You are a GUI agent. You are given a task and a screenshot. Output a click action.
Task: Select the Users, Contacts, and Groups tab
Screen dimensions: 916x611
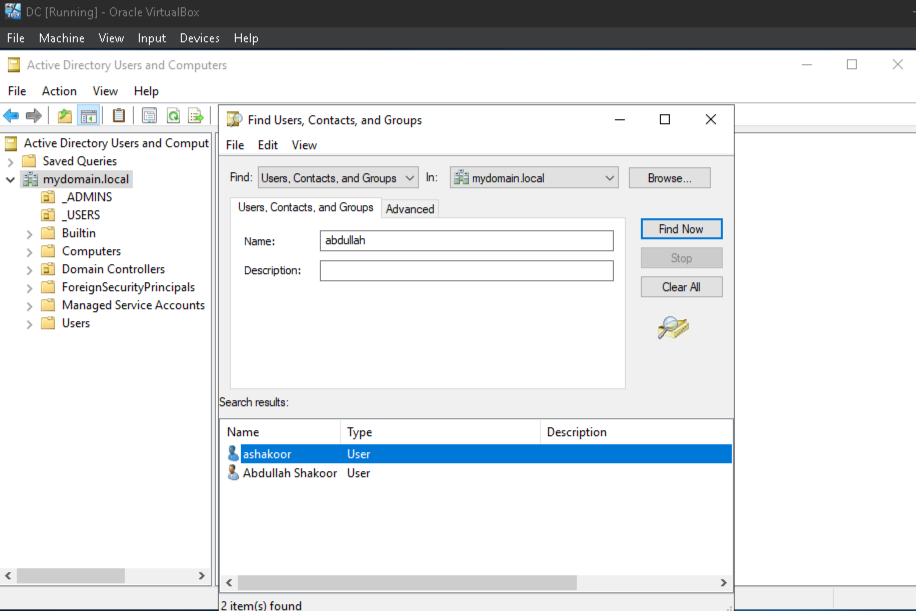pyautogui.click(x=306, y=207)
